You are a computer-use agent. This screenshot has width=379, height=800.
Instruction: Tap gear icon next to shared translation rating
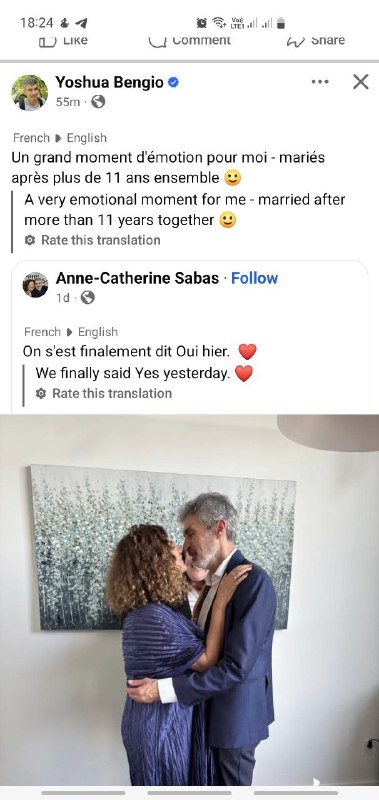click(x=41, y=393)
